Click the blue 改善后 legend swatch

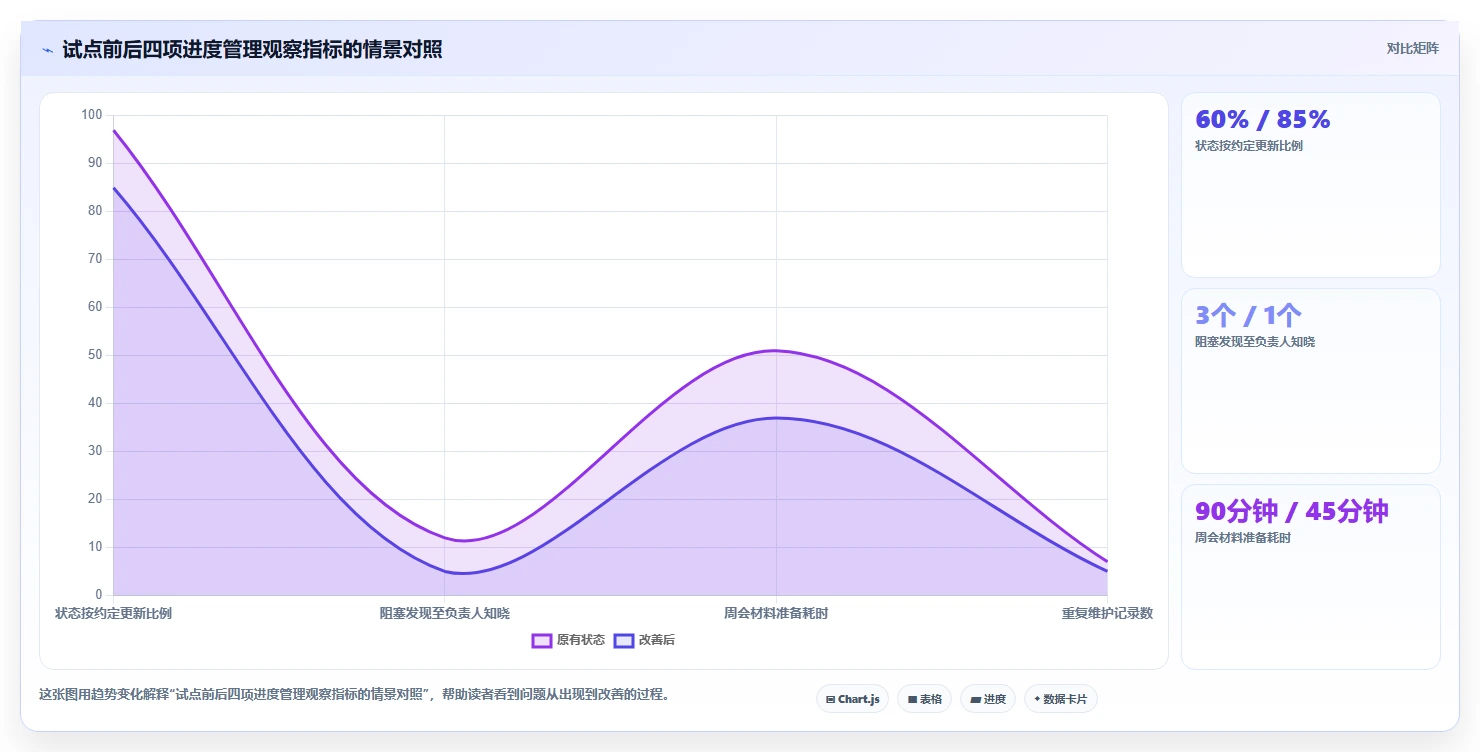(x=624, y=640)
